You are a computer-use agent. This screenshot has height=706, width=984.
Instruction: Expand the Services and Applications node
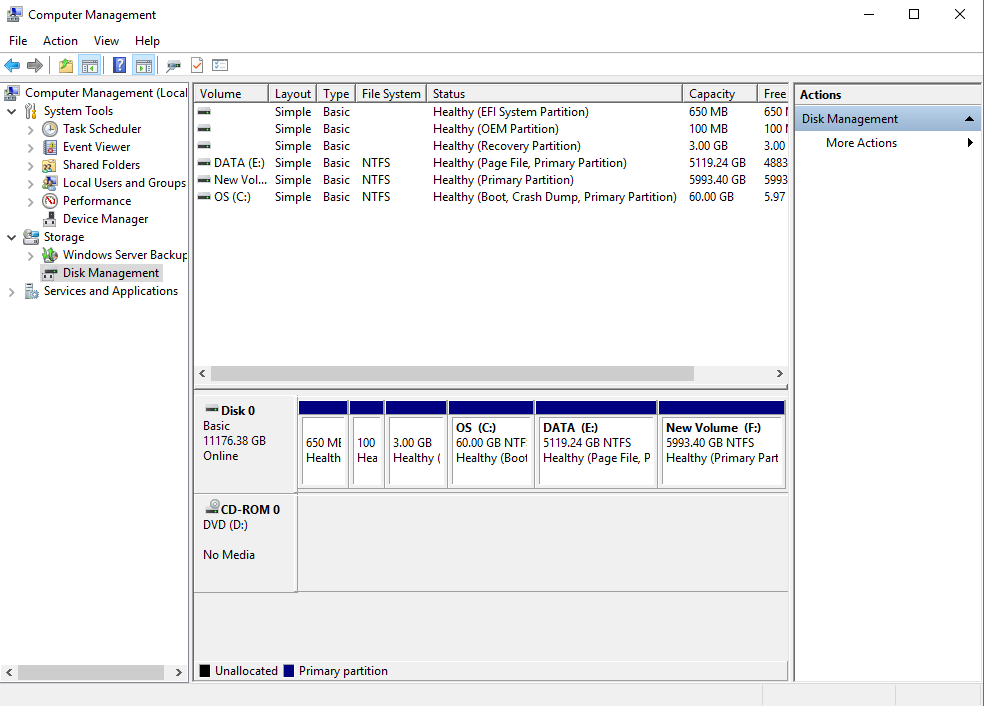pos(11,292)
